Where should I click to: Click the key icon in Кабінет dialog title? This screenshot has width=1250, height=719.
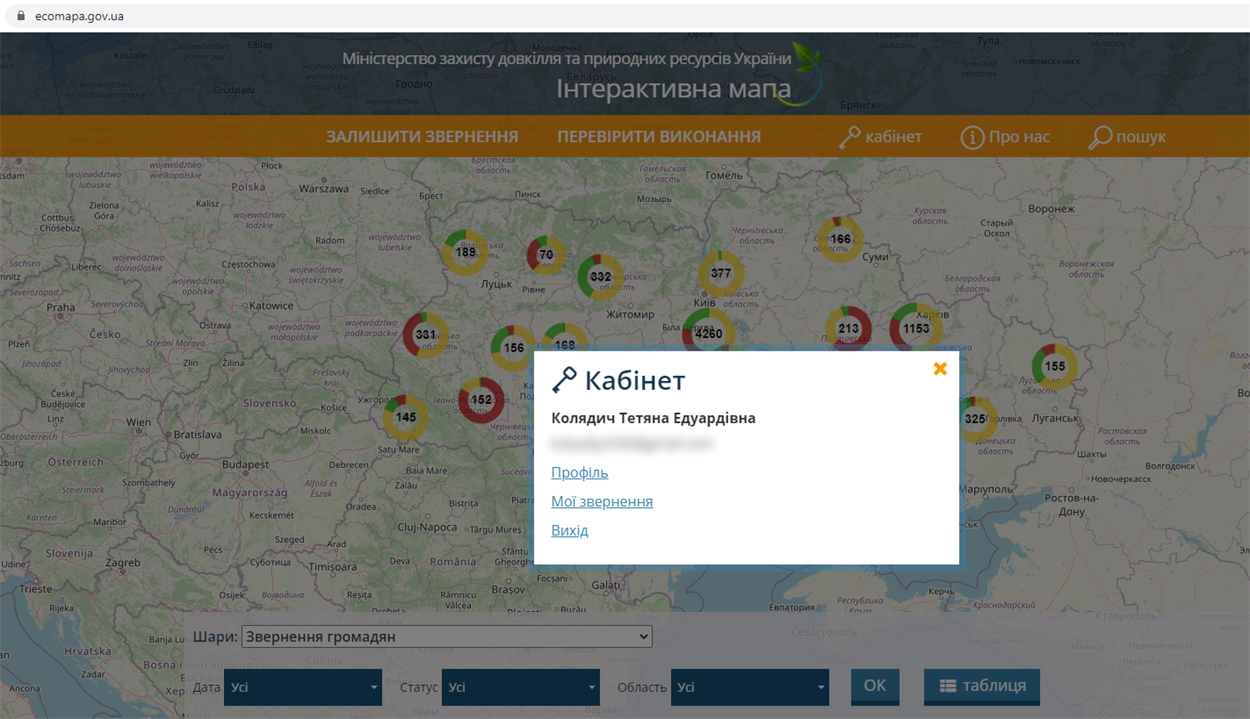pos(564,380)
